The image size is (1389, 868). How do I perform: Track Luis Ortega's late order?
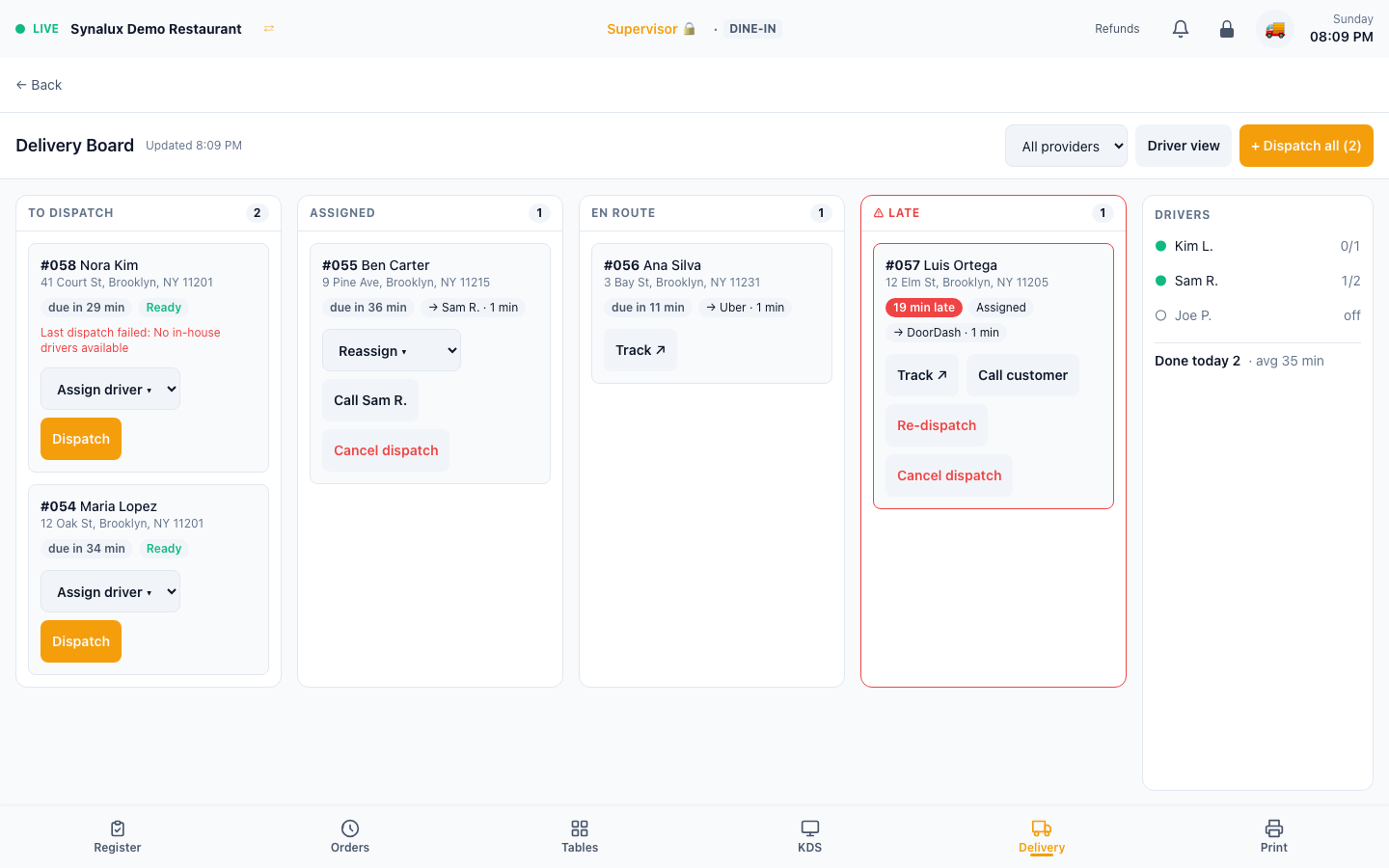pos(922,375)
